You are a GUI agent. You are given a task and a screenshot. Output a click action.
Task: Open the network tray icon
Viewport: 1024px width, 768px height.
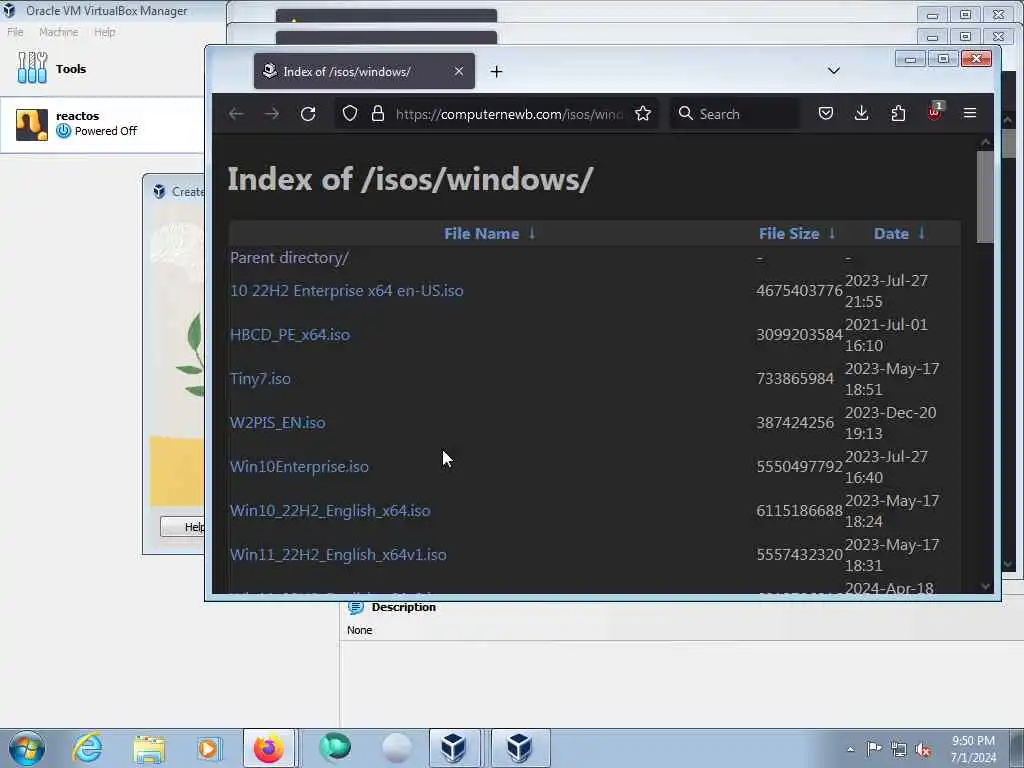click(x=899, y=749)
